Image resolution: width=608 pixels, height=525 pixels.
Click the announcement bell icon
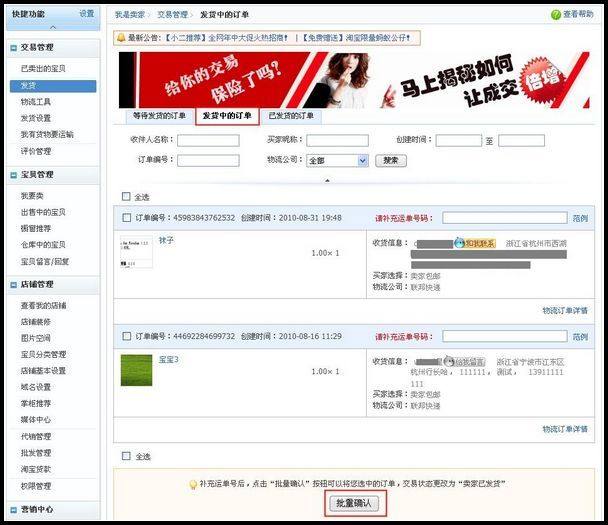pyautogui.click(x=121, y=38)
